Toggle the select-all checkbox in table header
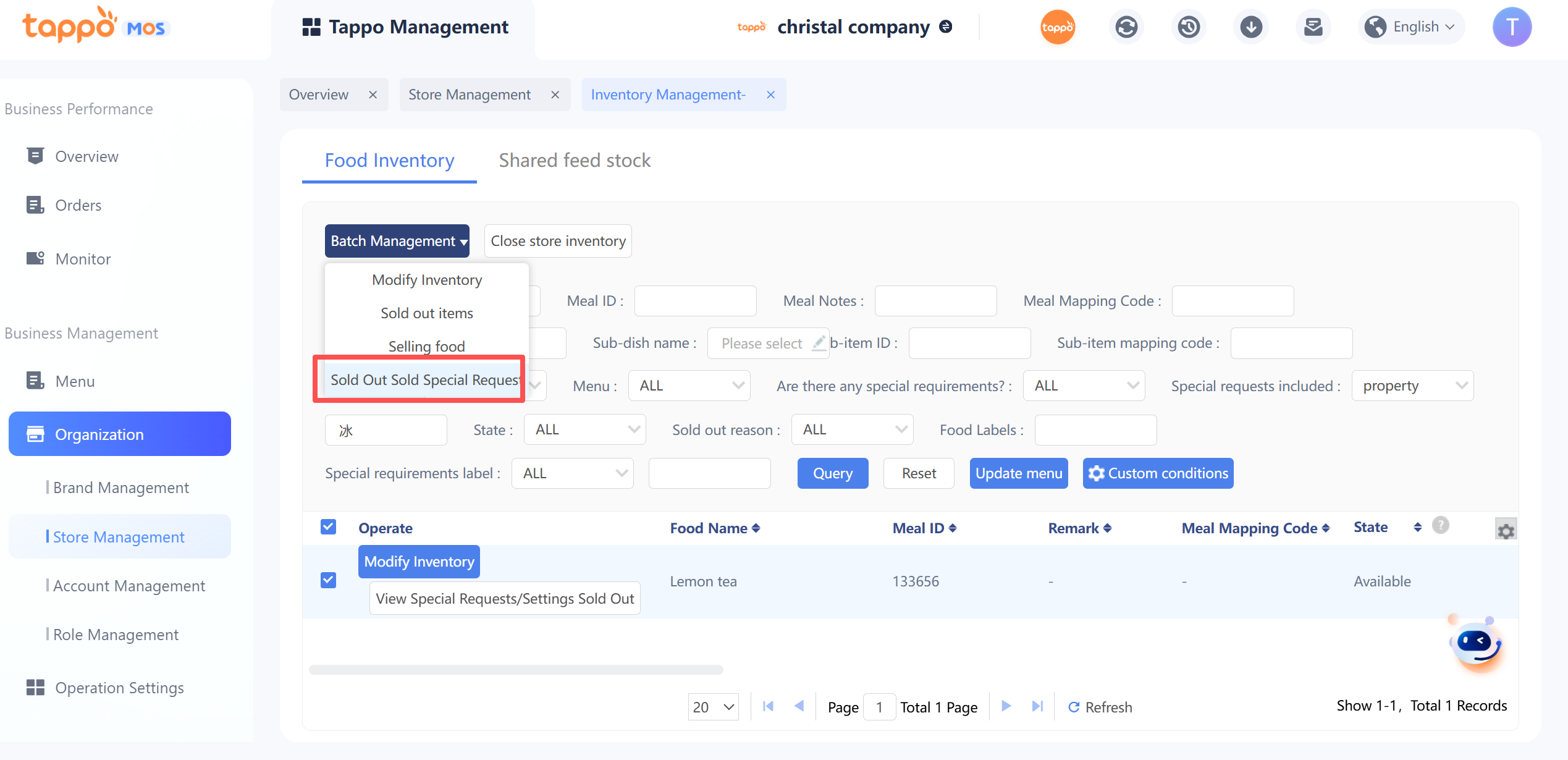 pyautogui.click(x=328, y=527)
